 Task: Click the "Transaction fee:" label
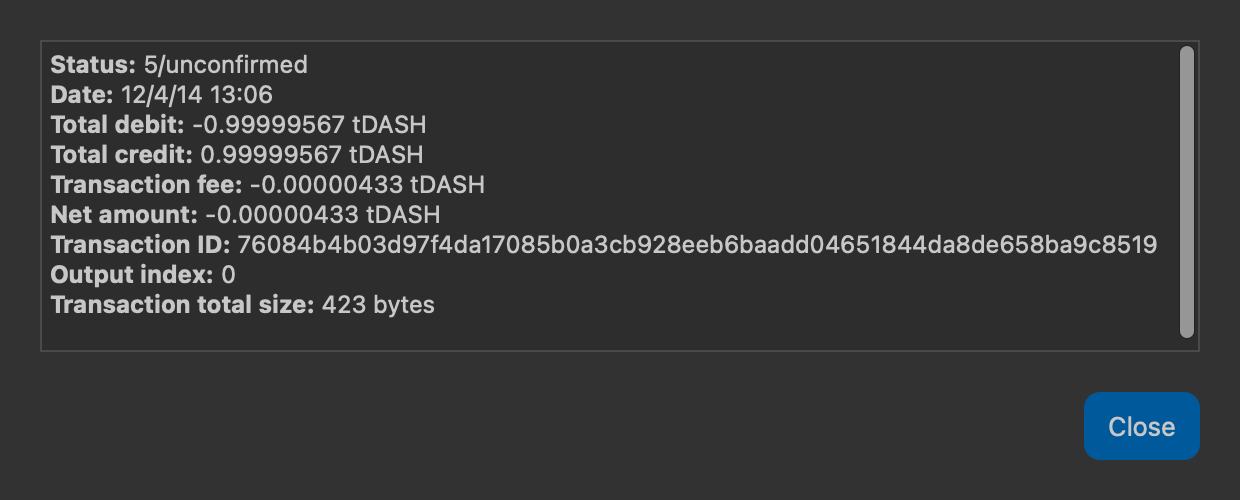pyautogui.click(x=147, y=185)
